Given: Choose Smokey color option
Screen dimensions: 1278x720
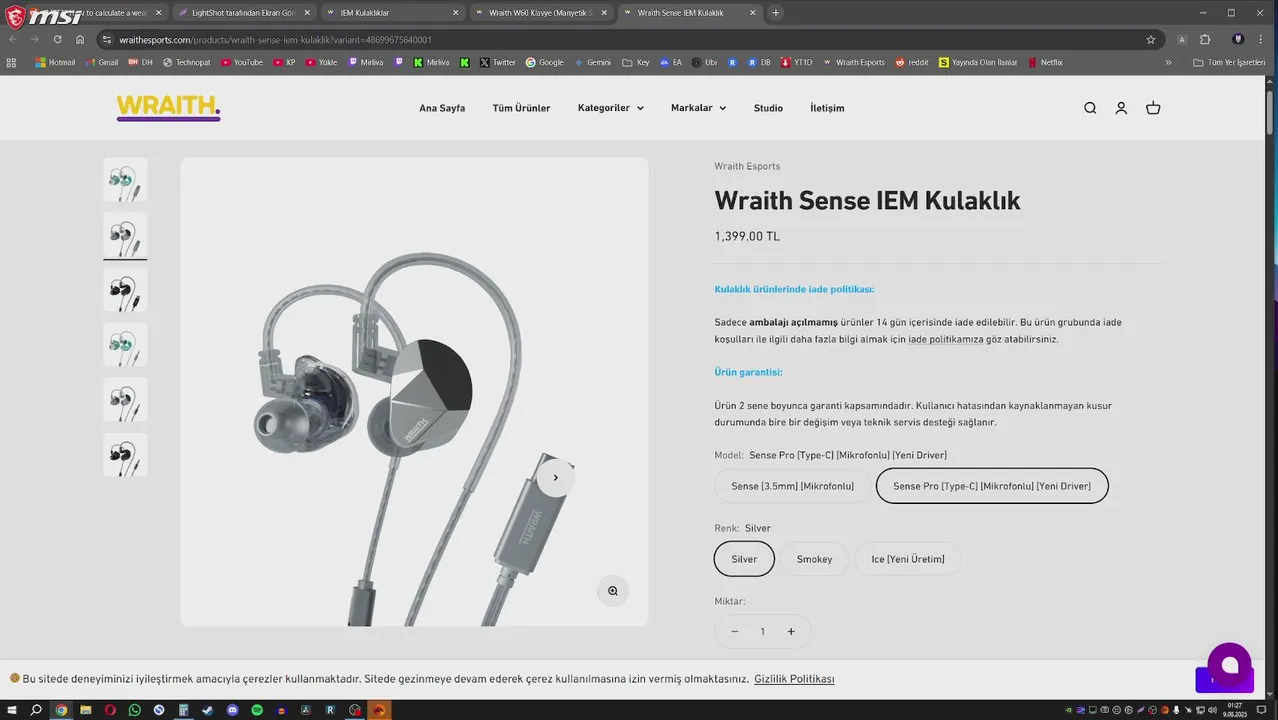Looking at the screenshot, I should tap(814, 559).
